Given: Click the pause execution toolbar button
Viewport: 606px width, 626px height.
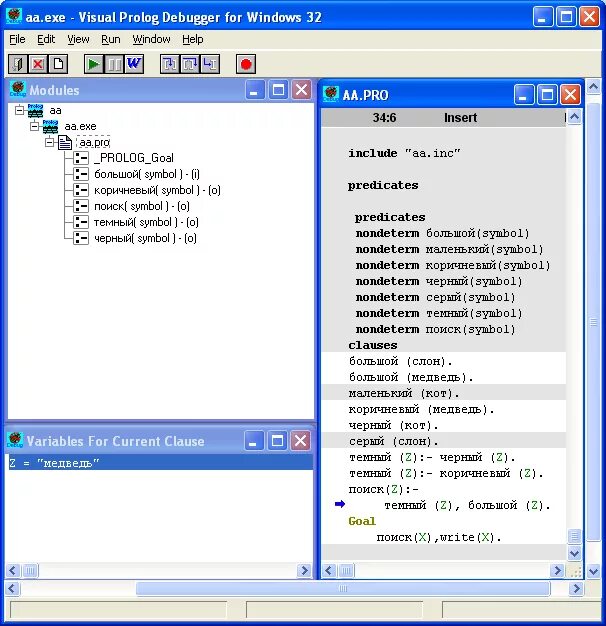Looking at the screenshot, I should (x=114, y=64).
